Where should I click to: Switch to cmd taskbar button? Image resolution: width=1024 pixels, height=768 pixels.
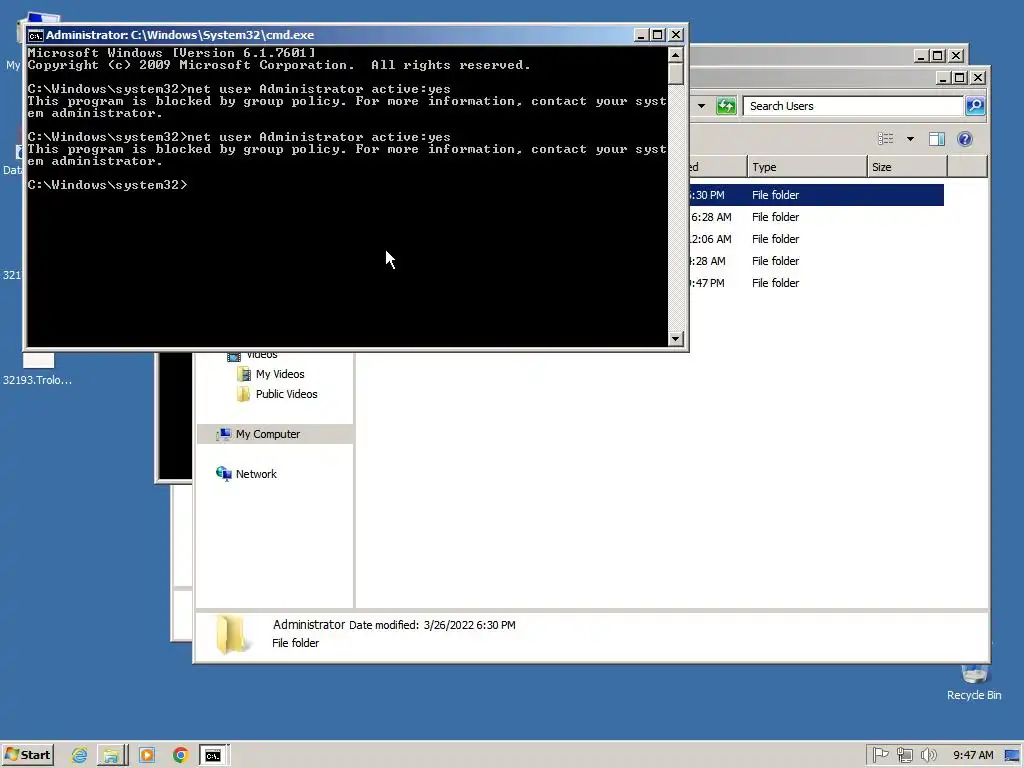(x=214, y=756)
